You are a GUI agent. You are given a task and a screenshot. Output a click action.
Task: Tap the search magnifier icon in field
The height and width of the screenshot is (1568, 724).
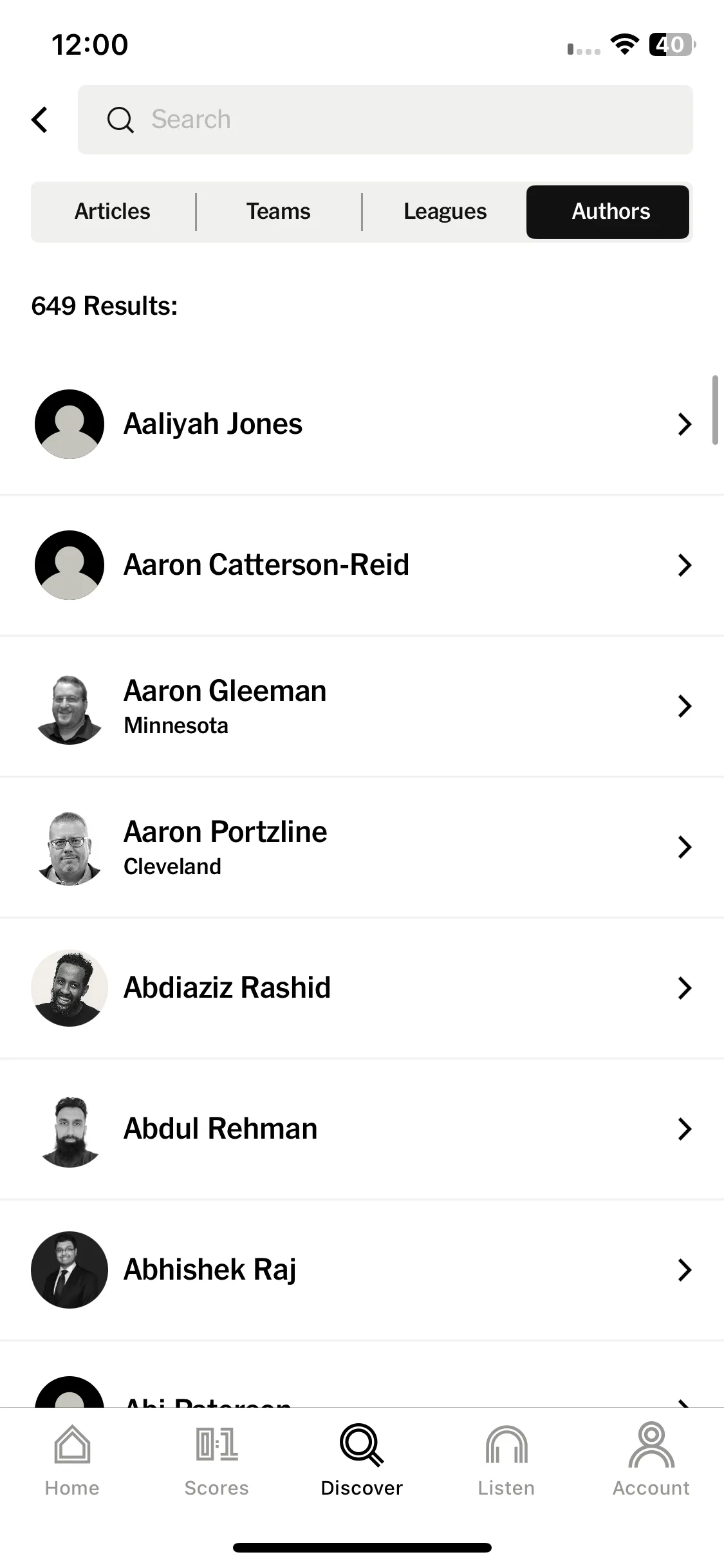coord(120,120)
